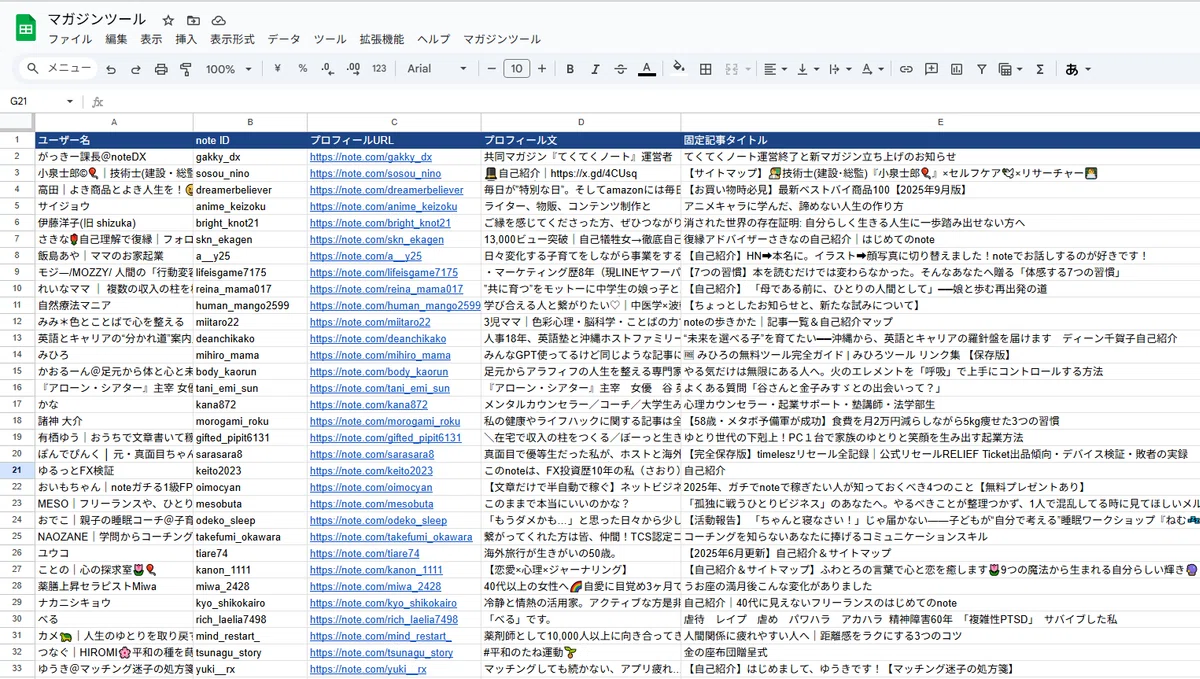Toggle bold formatting

pyautogui.click(x=570, y=69)
